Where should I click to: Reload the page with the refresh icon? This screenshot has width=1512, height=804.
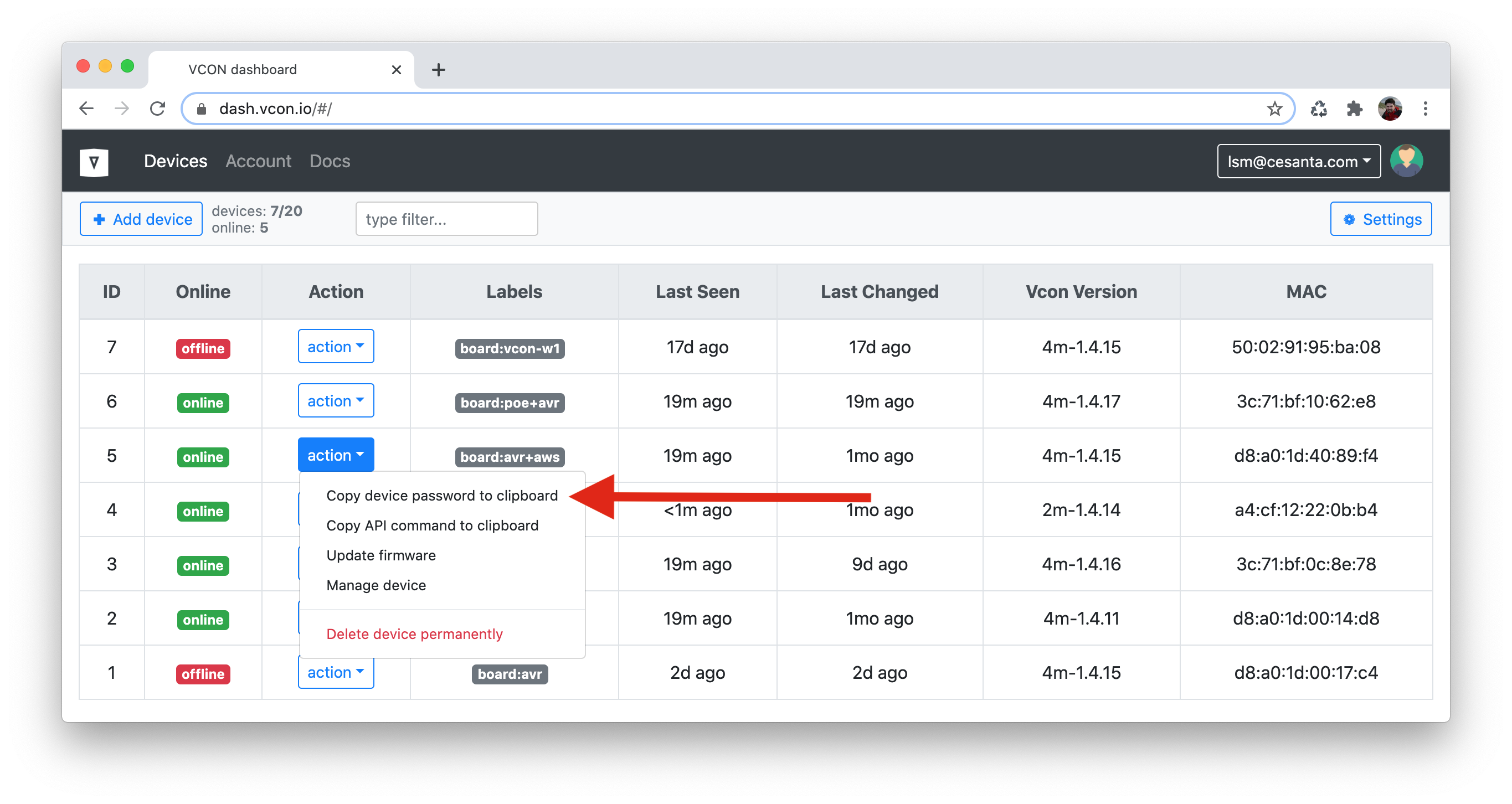(x=157, y=108)
